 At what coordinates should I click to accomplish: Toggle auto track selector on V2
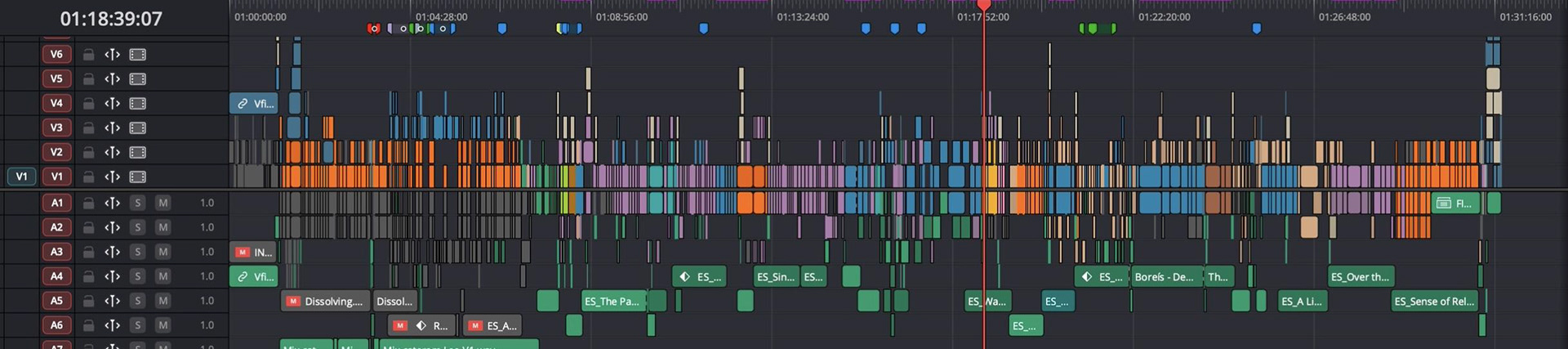tap(113, 153)
